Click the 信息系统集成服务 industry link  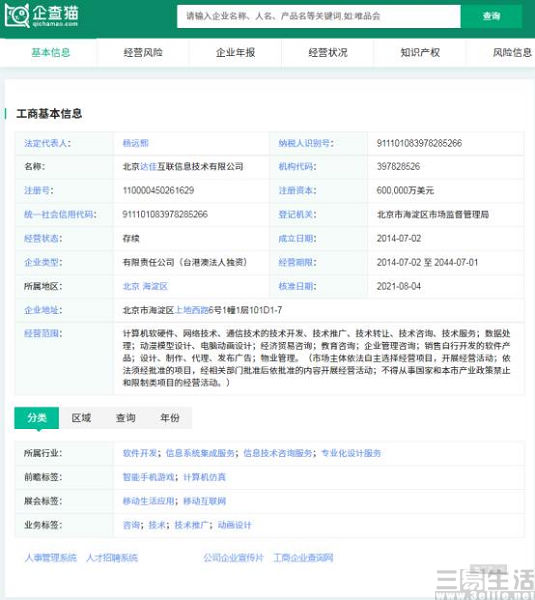[200, 453]
